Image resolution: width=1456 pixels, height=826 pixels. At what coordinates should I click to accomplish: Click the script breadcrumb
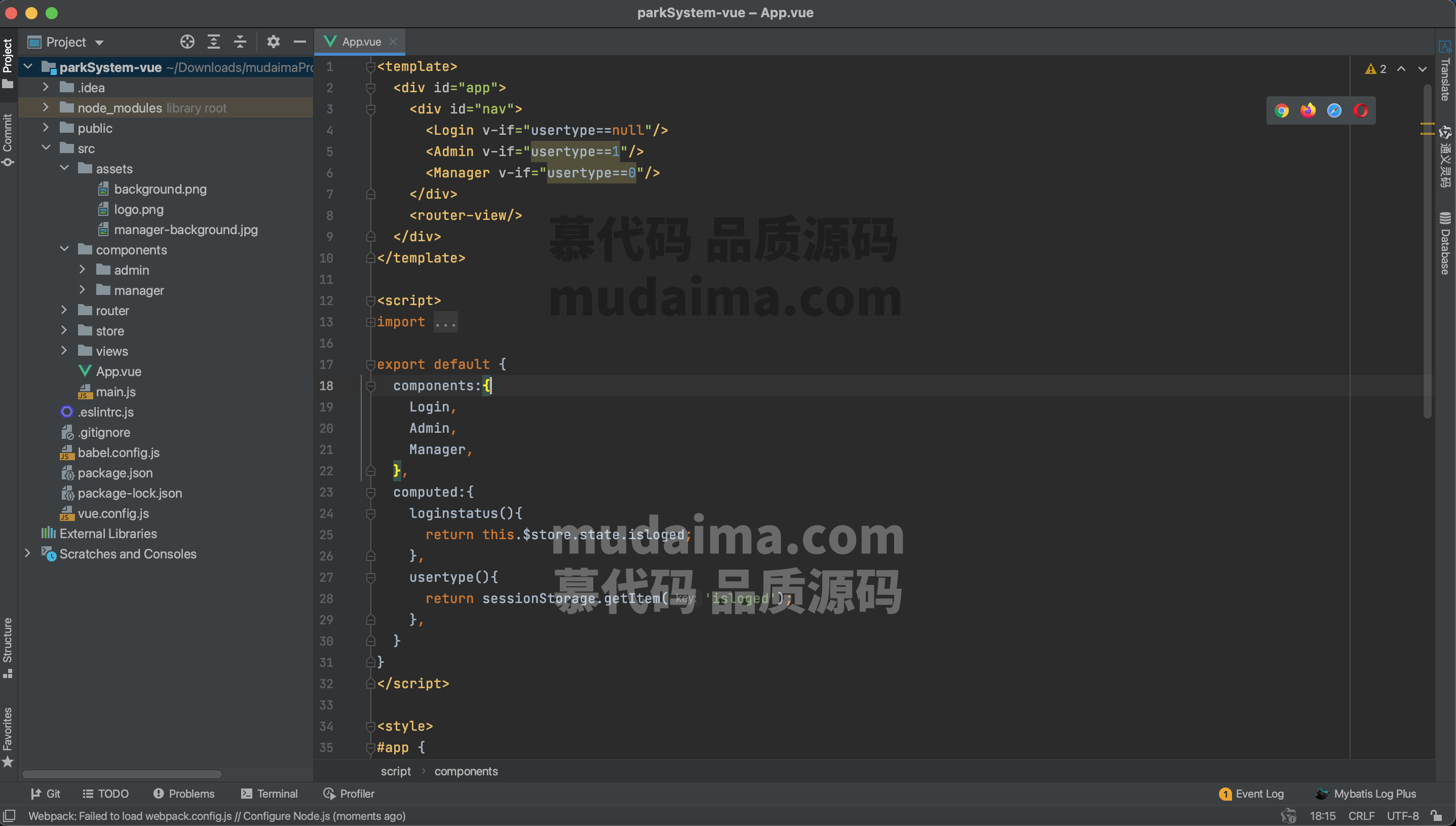click(x=396, y=771)
